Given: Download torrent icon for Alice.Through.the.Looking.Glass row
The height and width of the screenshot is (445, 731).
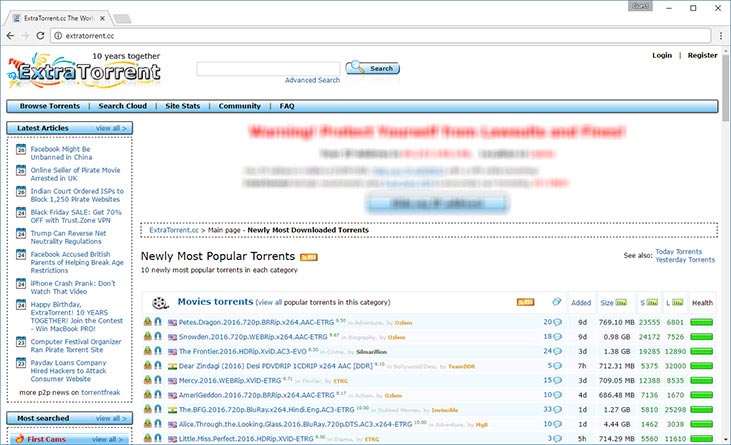Looking at the screenshot, I should coord(148,424).
